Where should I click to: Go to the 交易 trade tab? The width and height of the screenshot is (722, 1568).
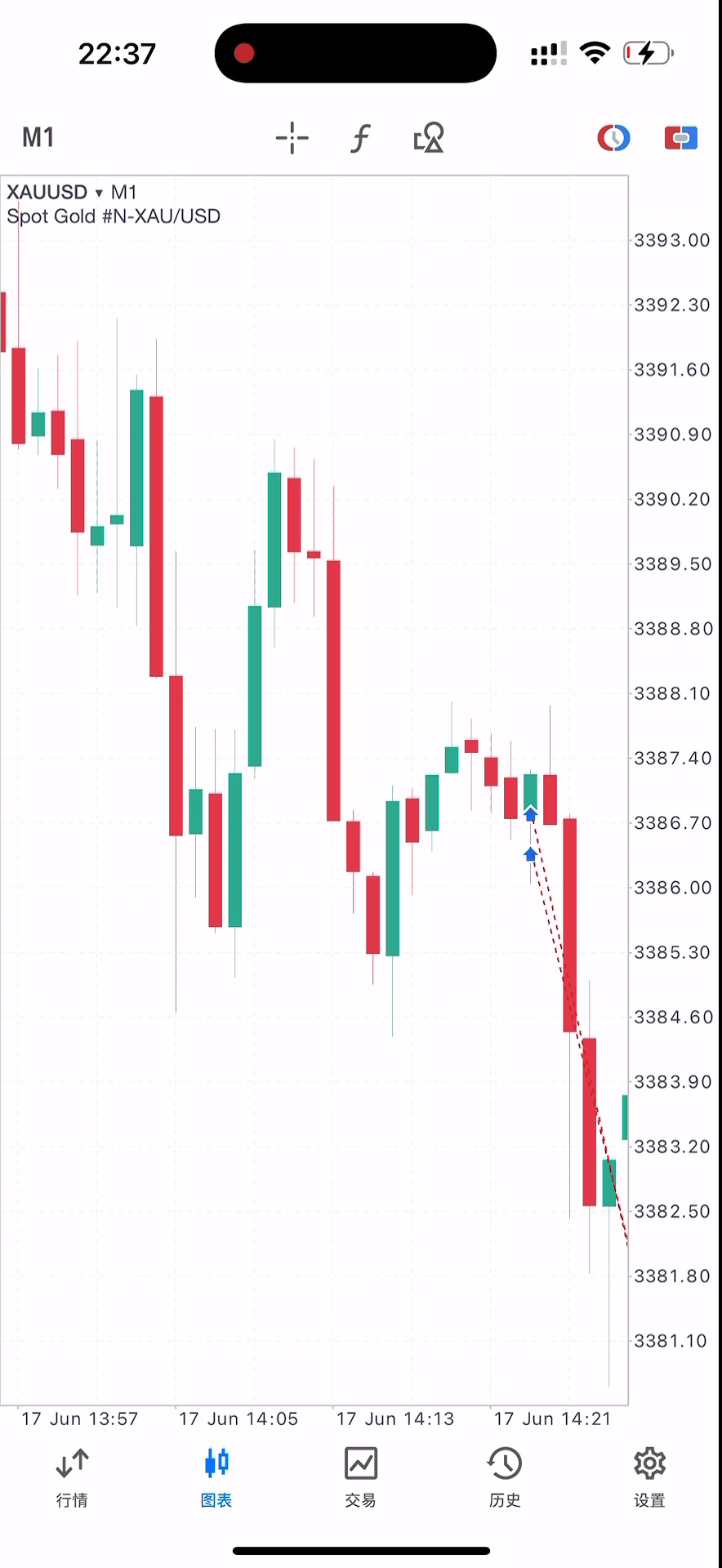coord(360,1477)
